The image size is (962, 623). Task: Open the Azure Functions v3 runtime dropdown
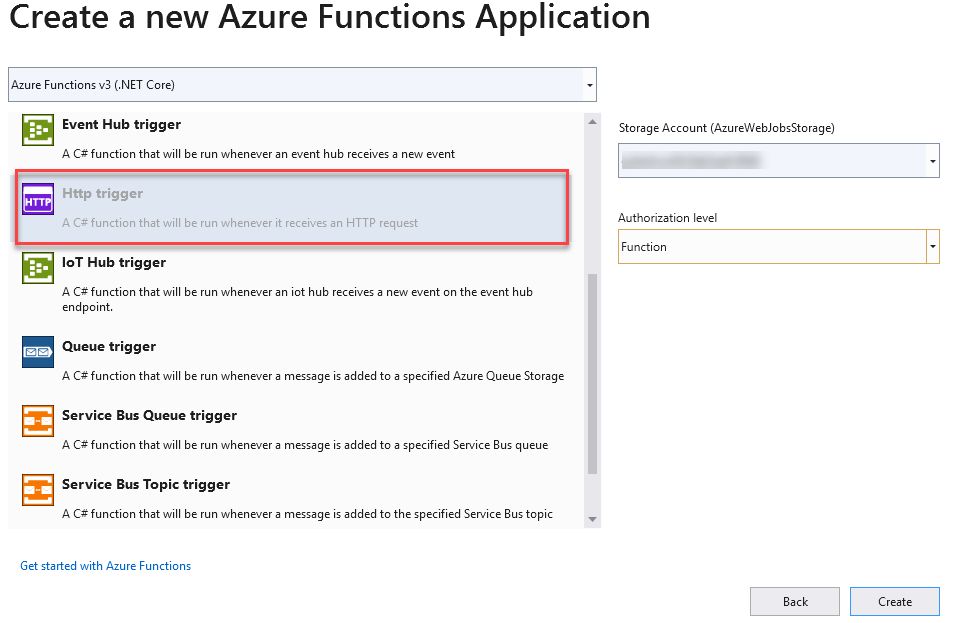302,85
